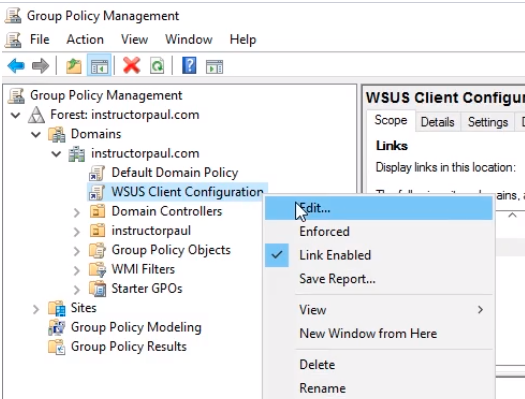The width and height of the screenshot is (525, 399).
Task: Click the instructorpaul OU folder icon
Action: tap(97, 231)
